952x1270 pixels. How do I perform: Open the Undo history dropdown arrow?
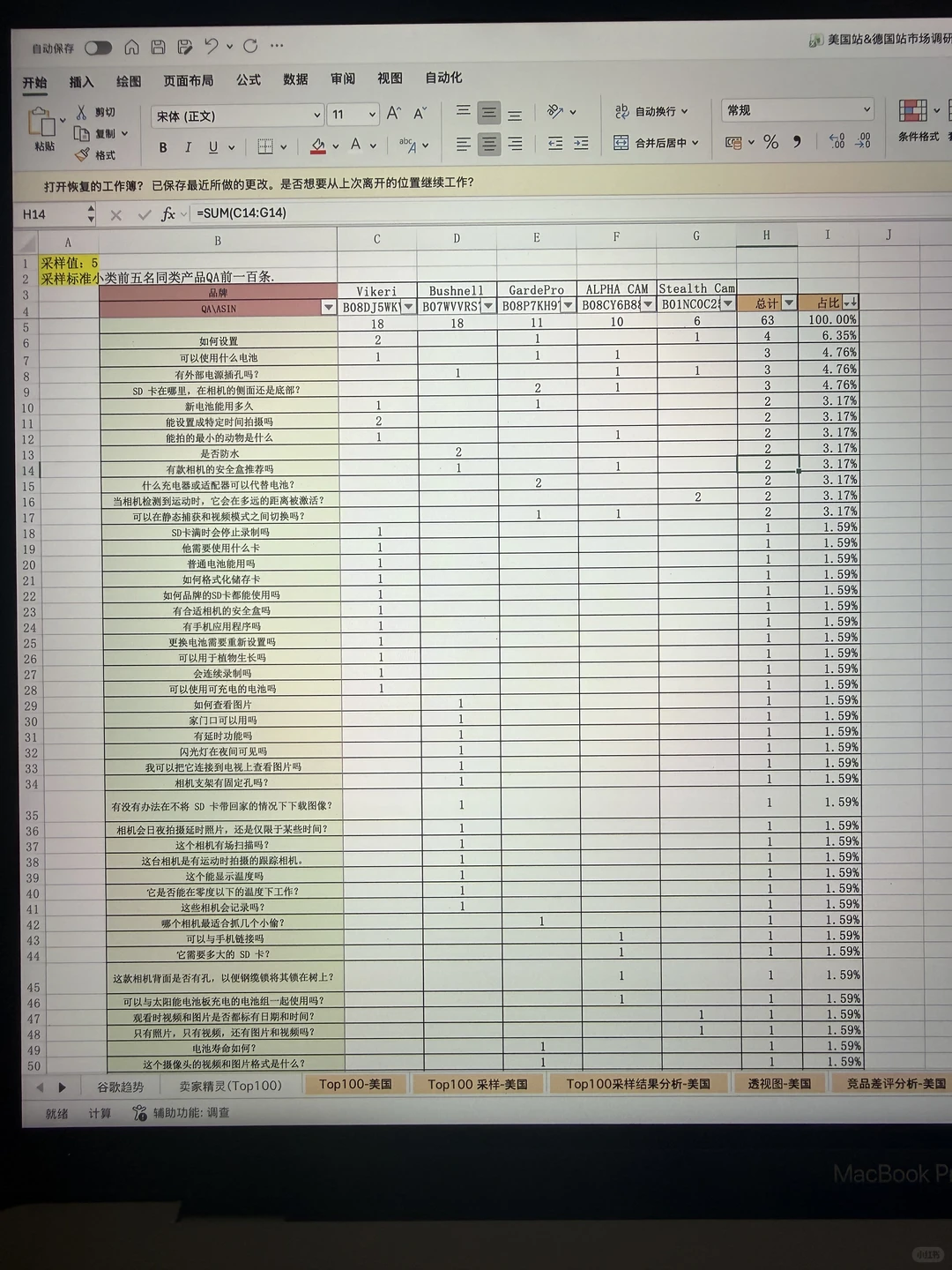229,47
